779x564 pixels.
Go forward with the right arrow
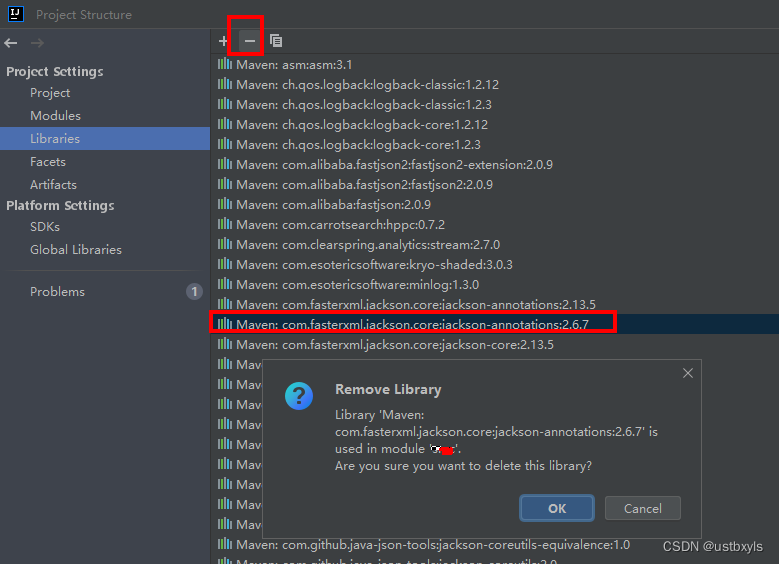click(37, 43)
